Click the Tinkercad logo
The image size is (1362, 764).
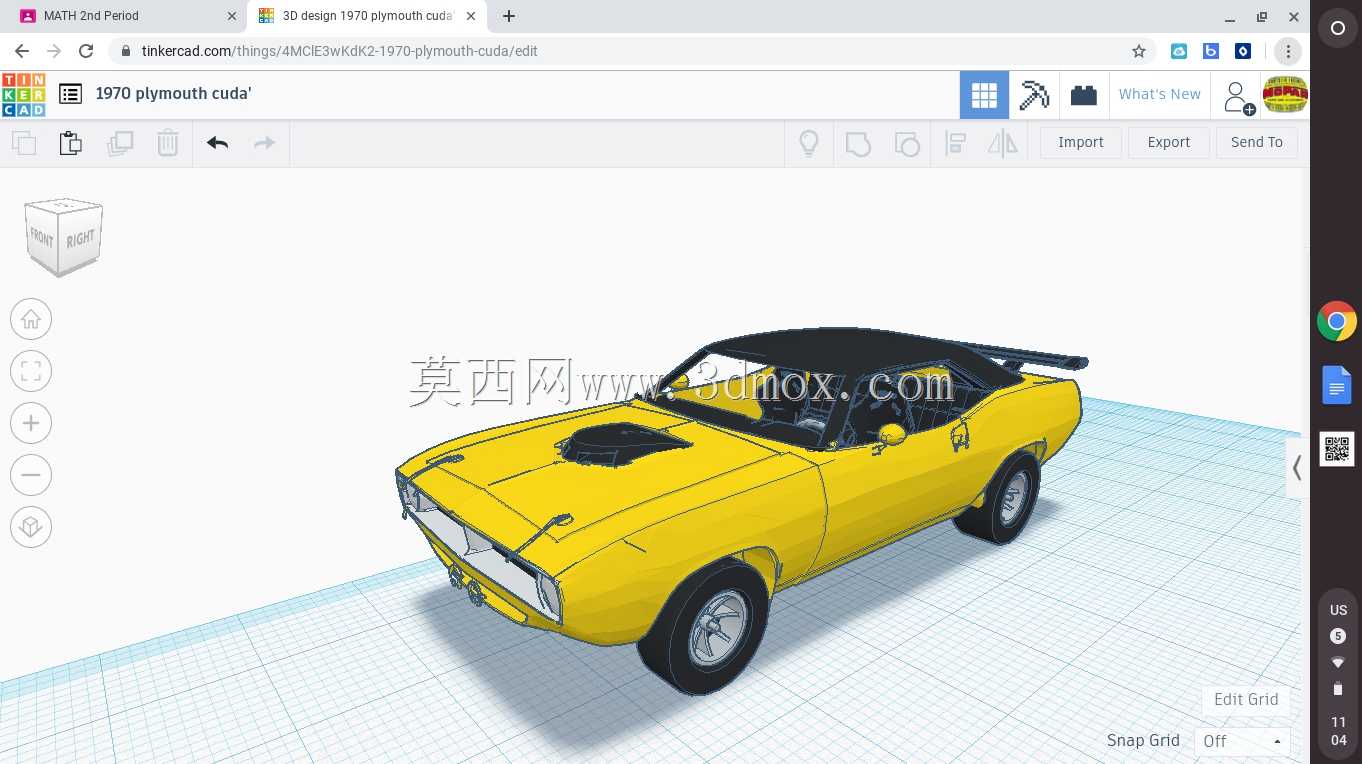coord(23,94)
